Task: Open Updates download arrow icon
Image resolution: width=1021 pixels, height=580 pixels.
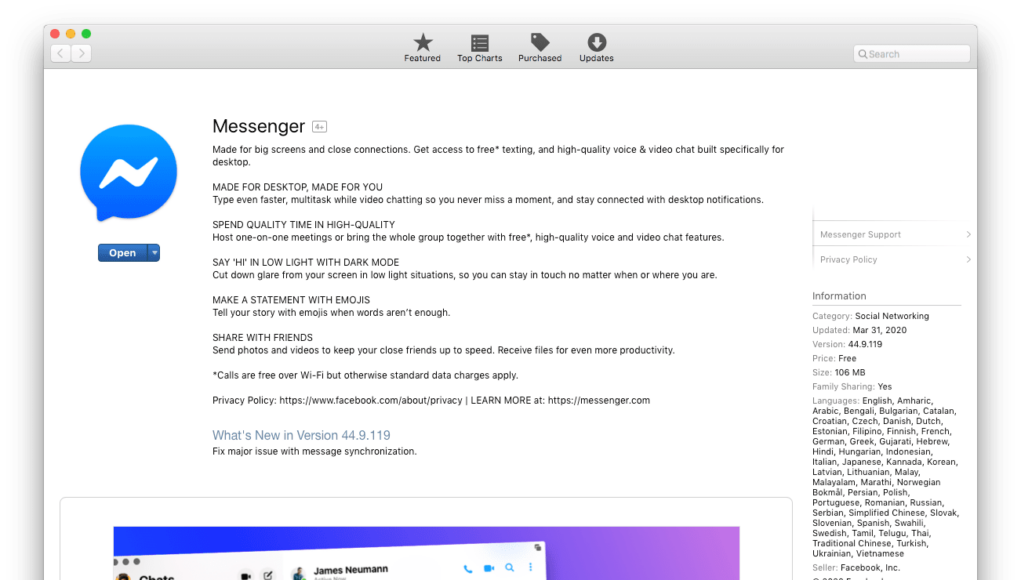Action: [x=596, y=42]
